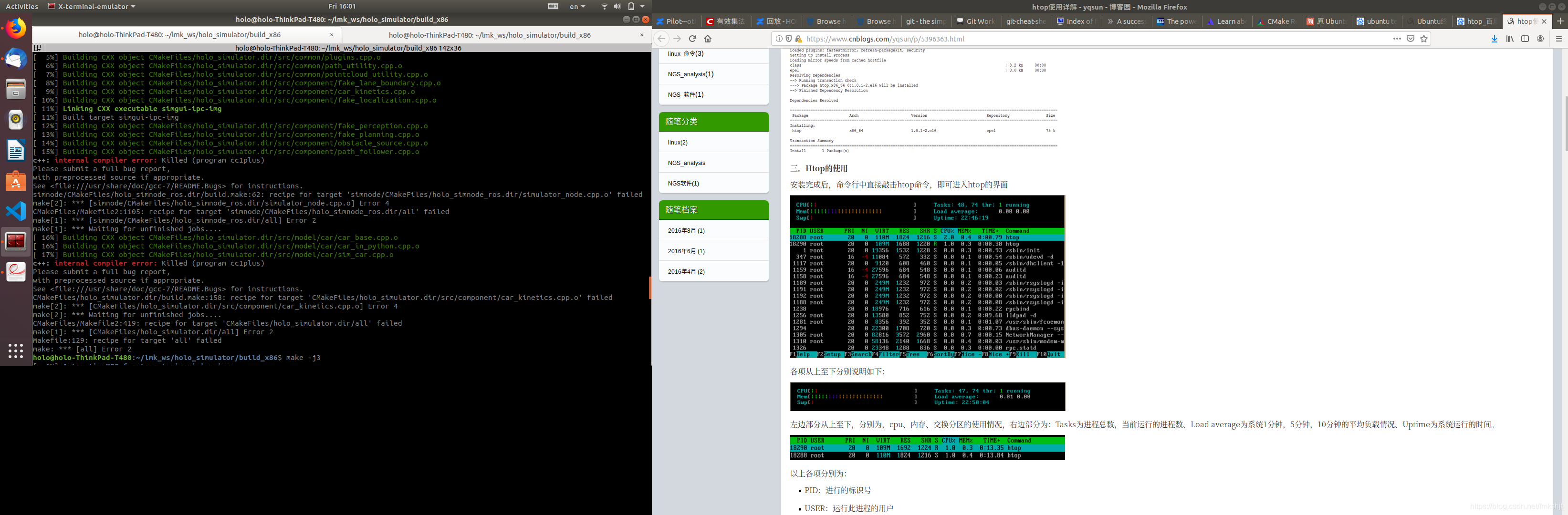Screen dimensions: 1568x515
Task: Reload the current Firefox page
Action: pos(692,38)
